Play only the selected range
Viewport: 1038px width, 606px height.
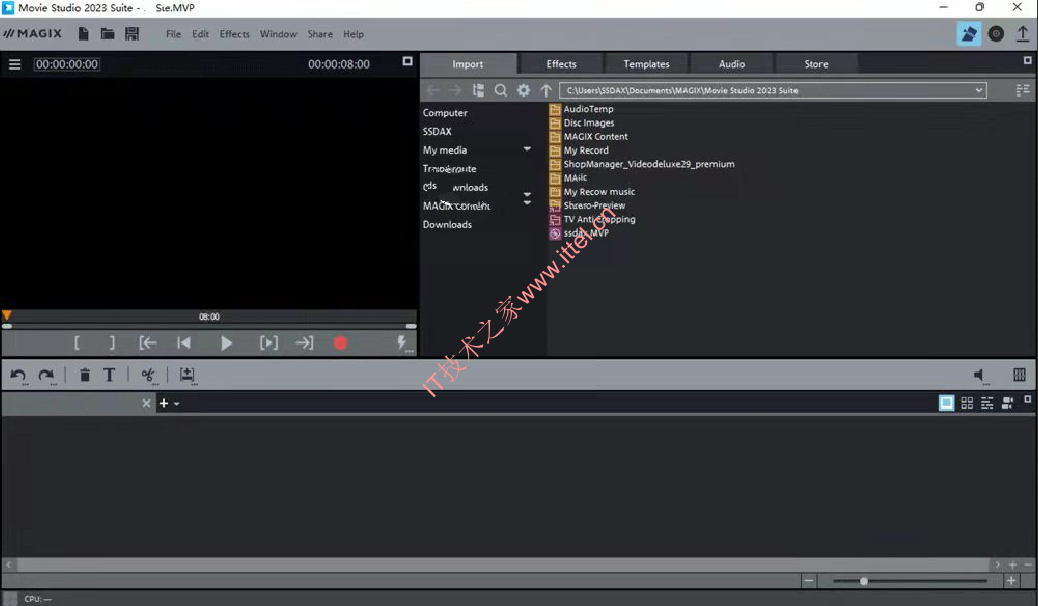click(x=269, y=342)
